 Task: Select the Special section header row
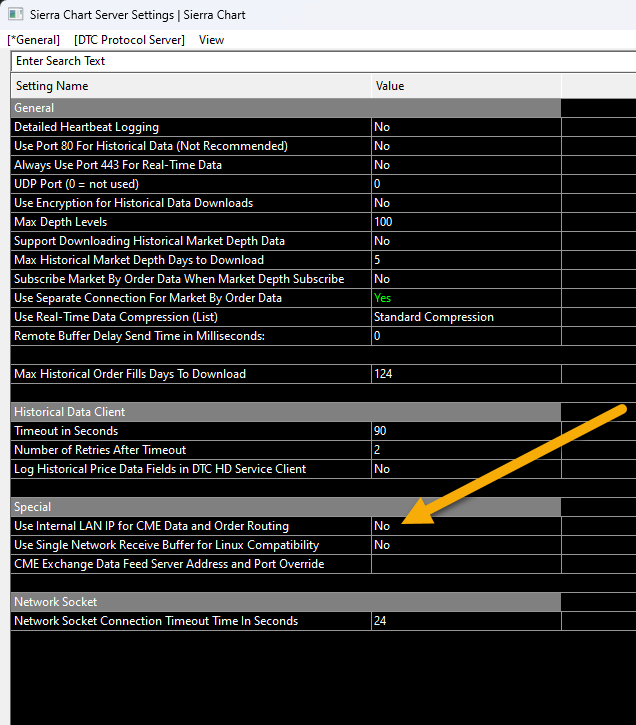coord(286,507)
